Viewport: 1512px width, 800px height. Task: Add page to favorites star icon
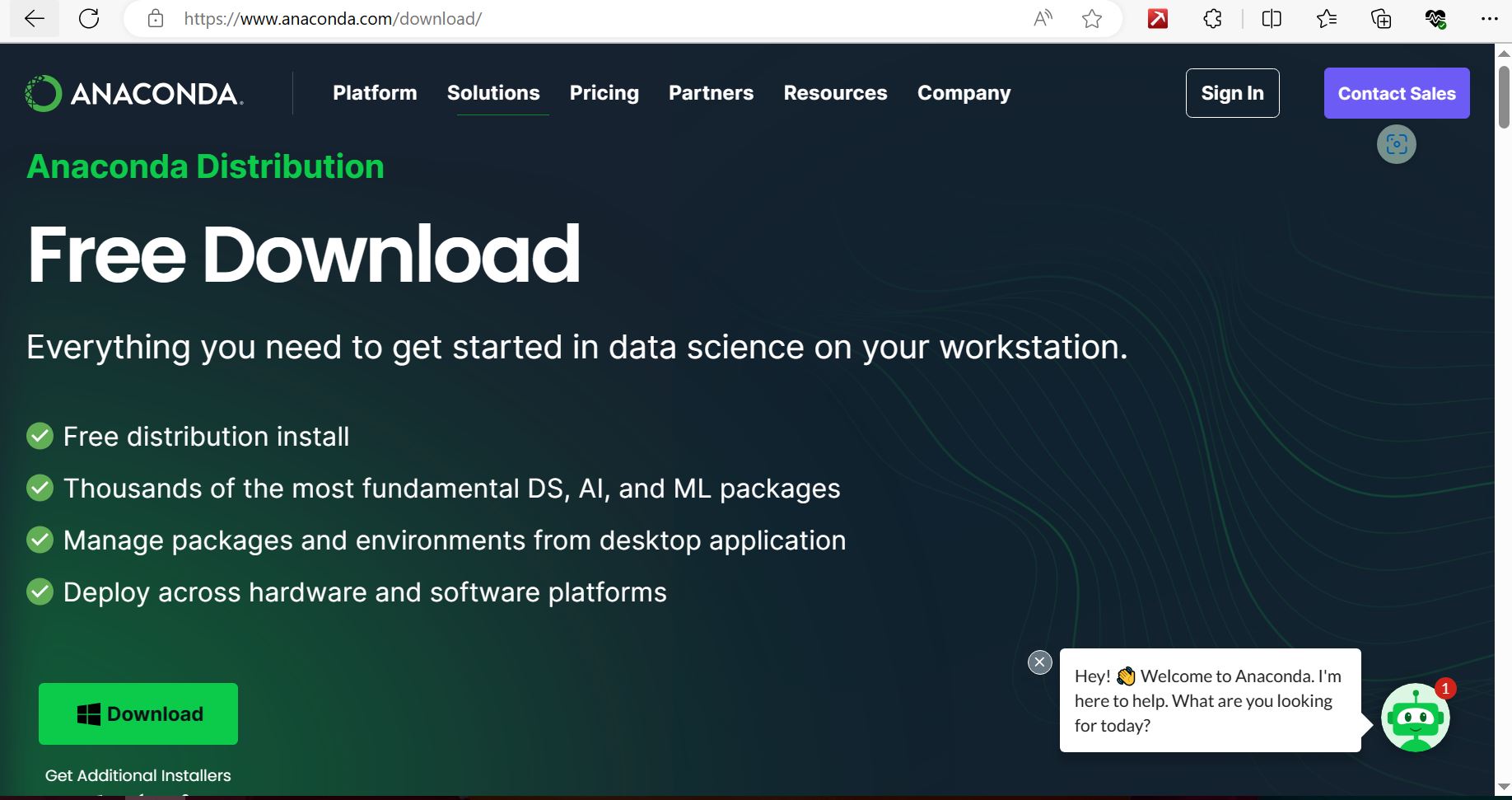pyautogui.click(x=1092, y=19)
